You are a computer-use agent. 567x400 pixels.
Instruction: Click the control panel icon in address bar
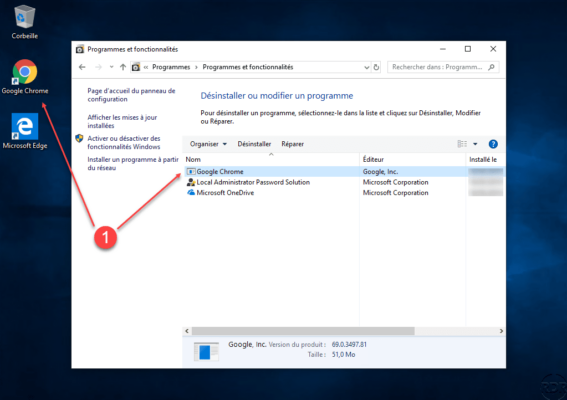[136, 67]
